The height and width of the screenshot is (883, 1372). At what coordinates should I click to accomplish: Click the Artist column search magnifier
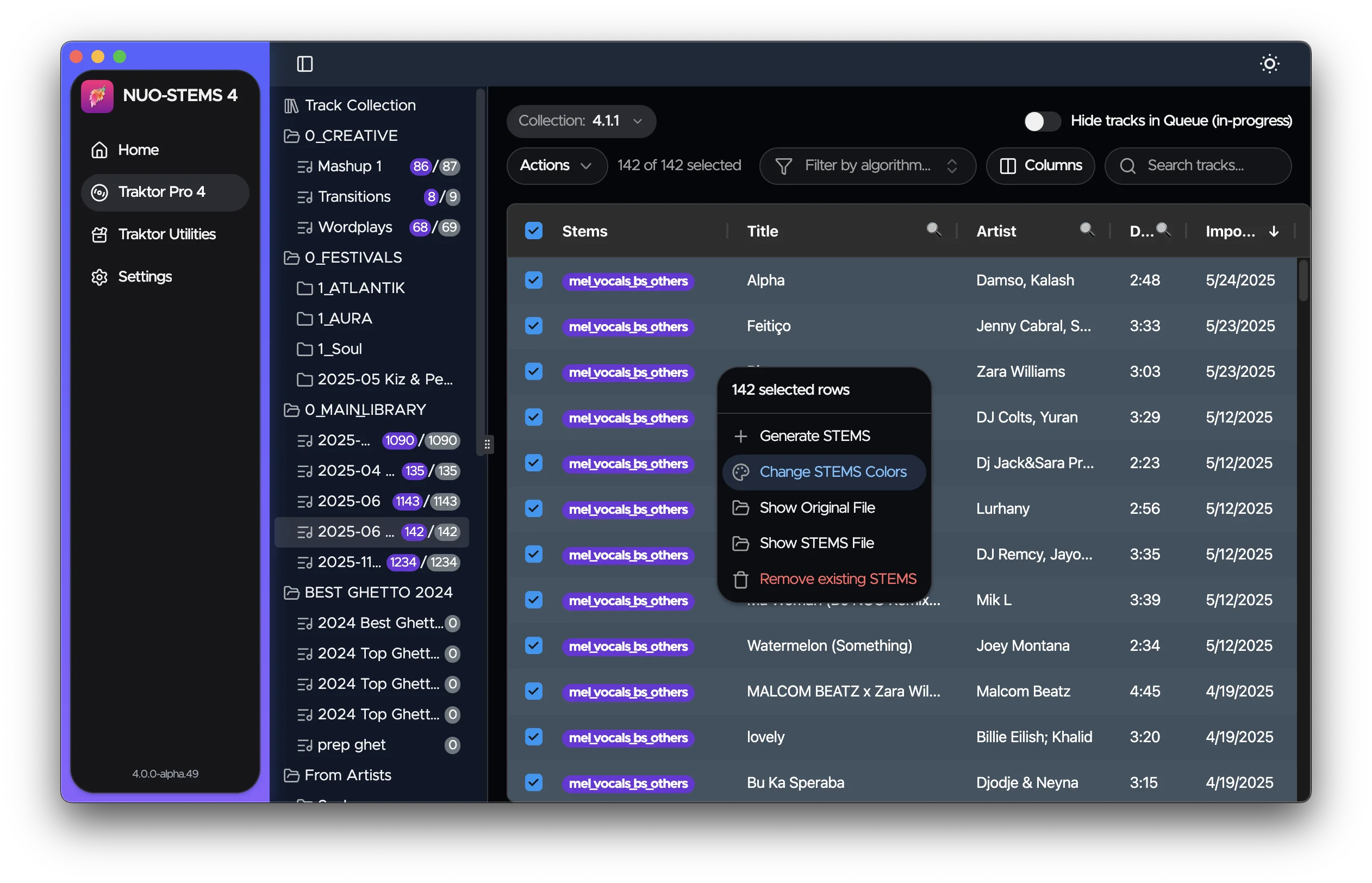[1086, 230]
